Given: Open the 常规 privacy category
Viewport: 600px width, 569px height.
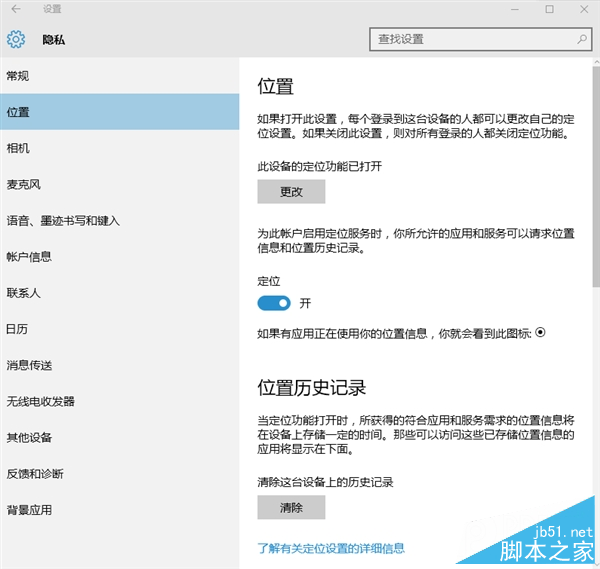Looking at the screenshot, I should pyautogui.click(x=119, y=76).
